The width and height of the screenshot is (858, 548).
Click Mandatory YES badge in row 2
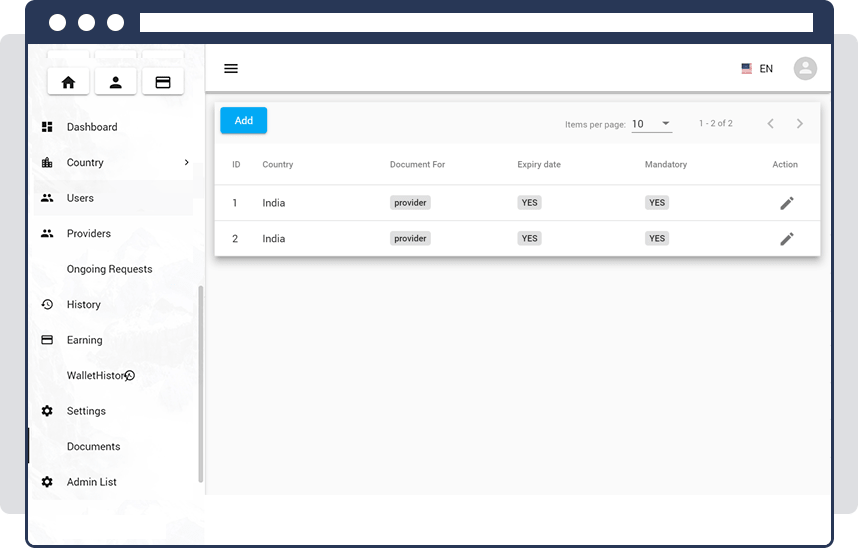657,238
